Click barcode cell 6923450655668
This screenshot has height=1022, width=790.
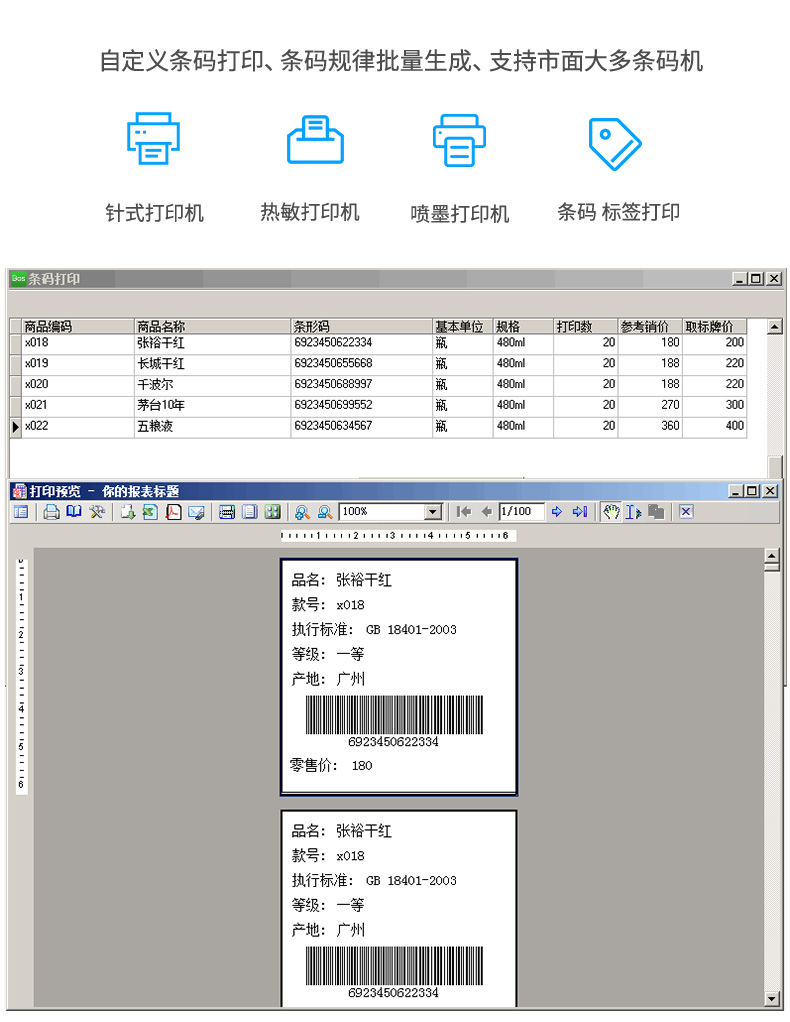pyautogui.click(x=361, y=364)
